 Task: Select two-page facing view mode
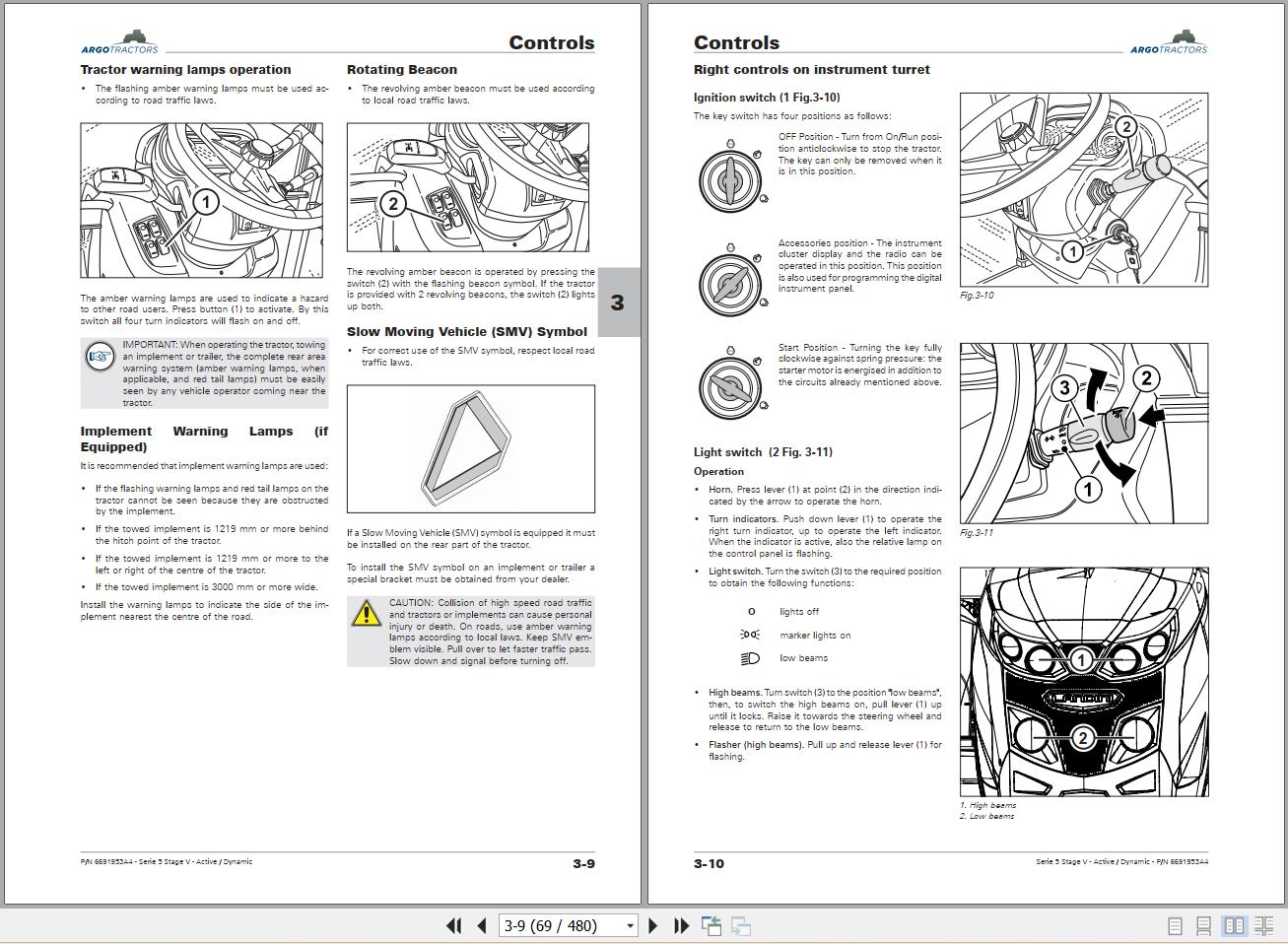click(x=1234, y=926)
